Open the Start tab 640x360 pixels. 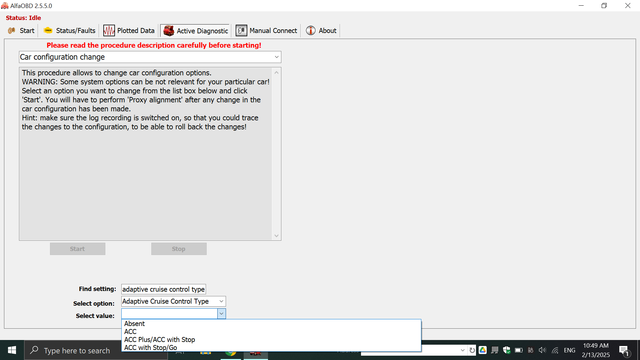click(21, 31)
